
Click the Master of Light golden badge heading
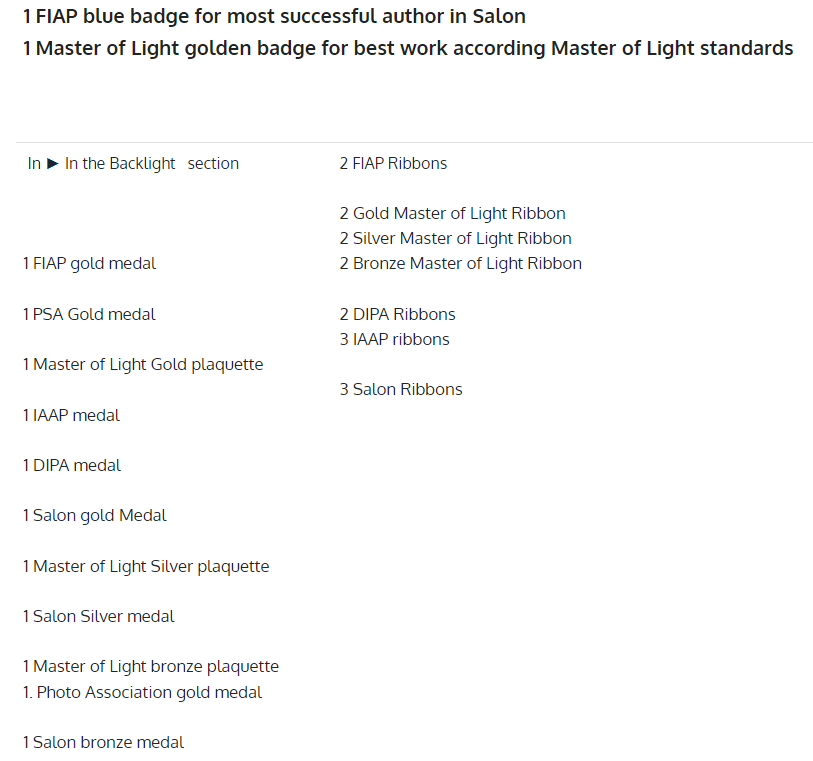pyautogui.click(x=408, y=48)
